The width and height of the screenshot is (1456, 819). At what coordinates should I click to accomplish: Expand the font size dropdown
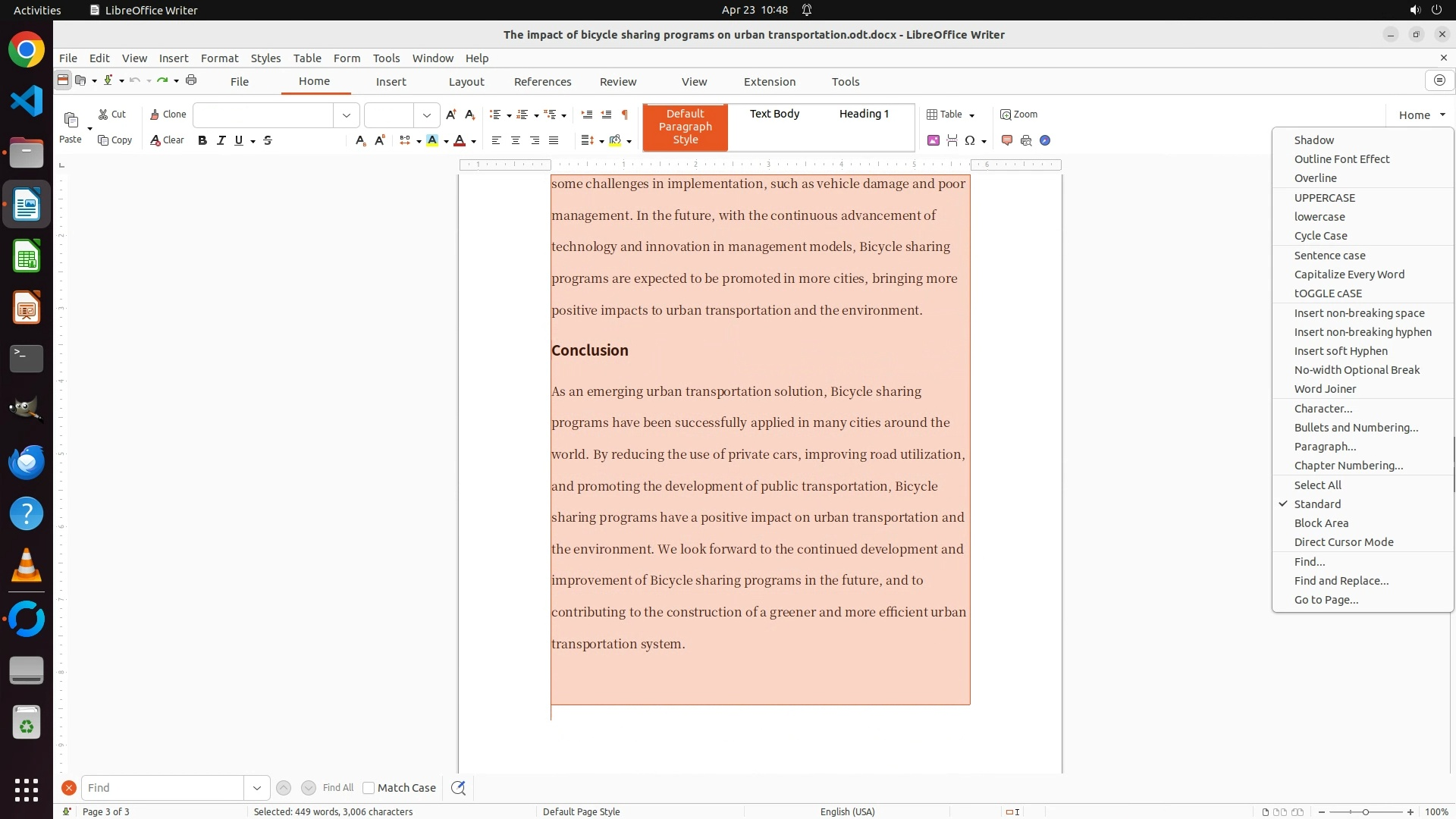[x=427, y=115]
